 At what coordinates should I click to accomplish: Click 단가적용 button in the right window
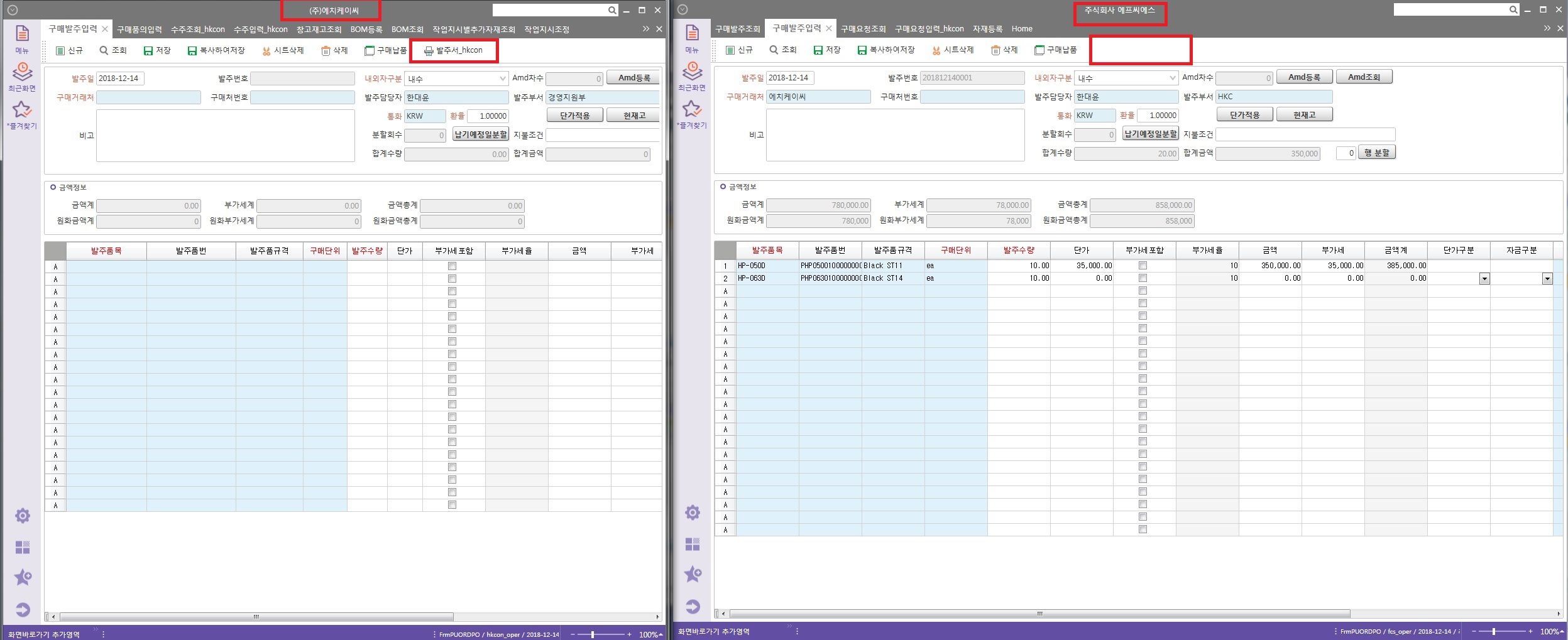click(1245, 115)
